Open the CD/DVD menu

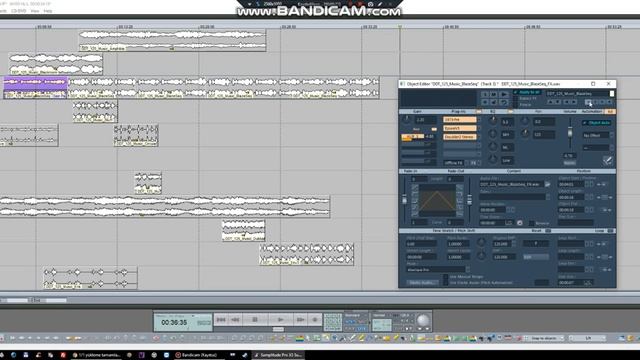pos(19,11)
